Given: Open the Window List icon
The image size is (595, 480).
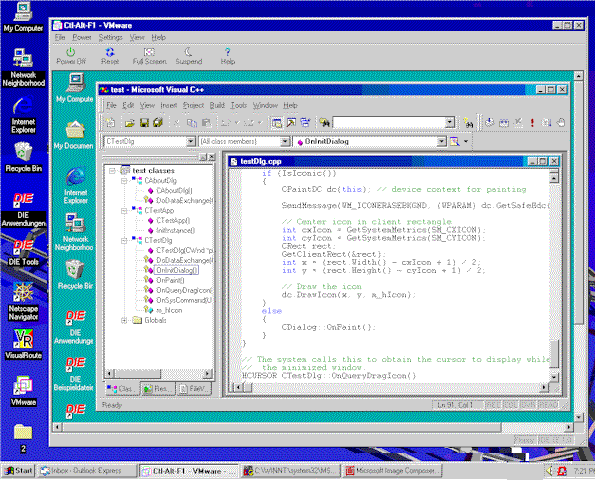Looking at the screenshot, I should (305, 123).
